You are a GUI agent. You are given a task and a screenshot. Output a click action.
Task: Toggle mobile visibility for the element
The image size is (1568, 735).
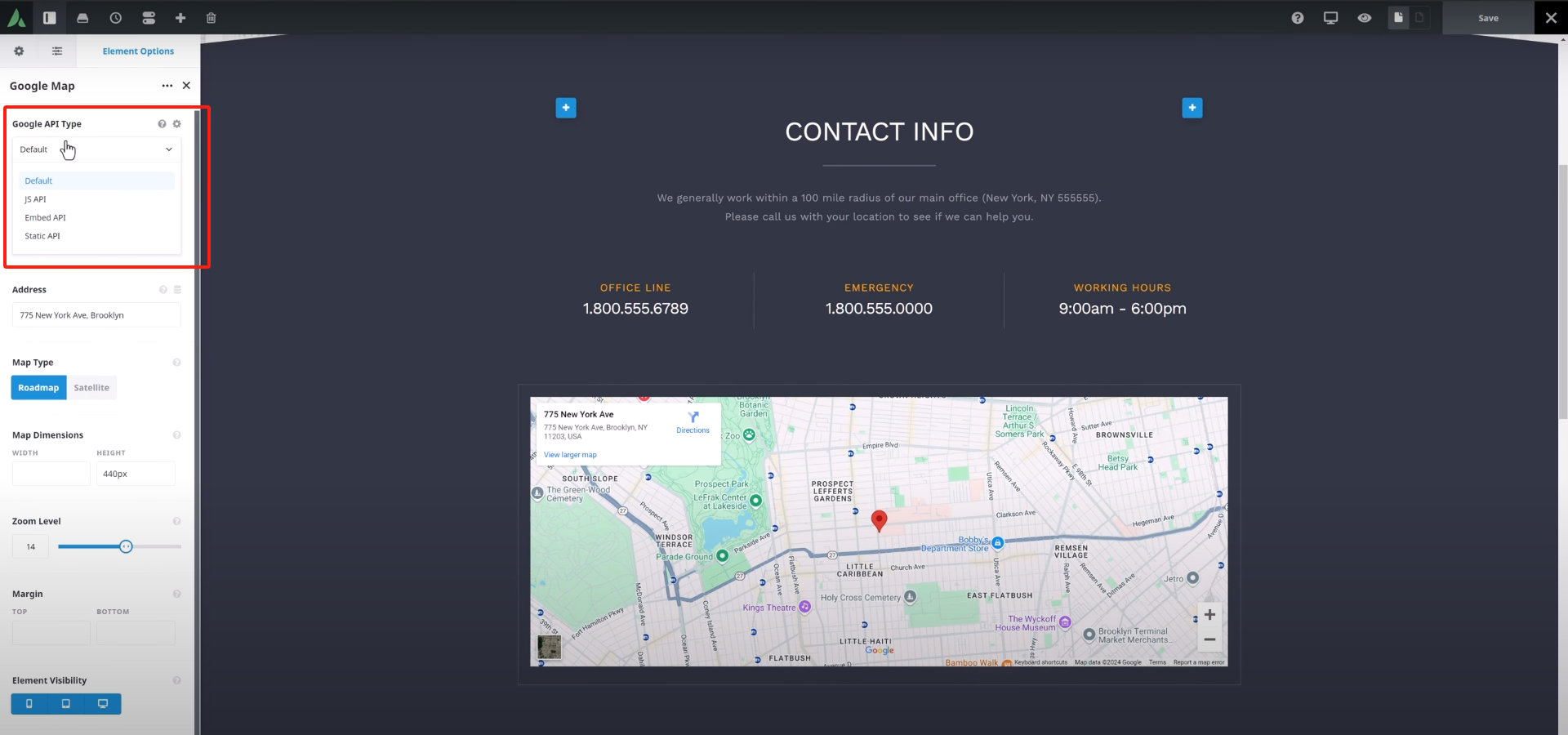point(29,703)
